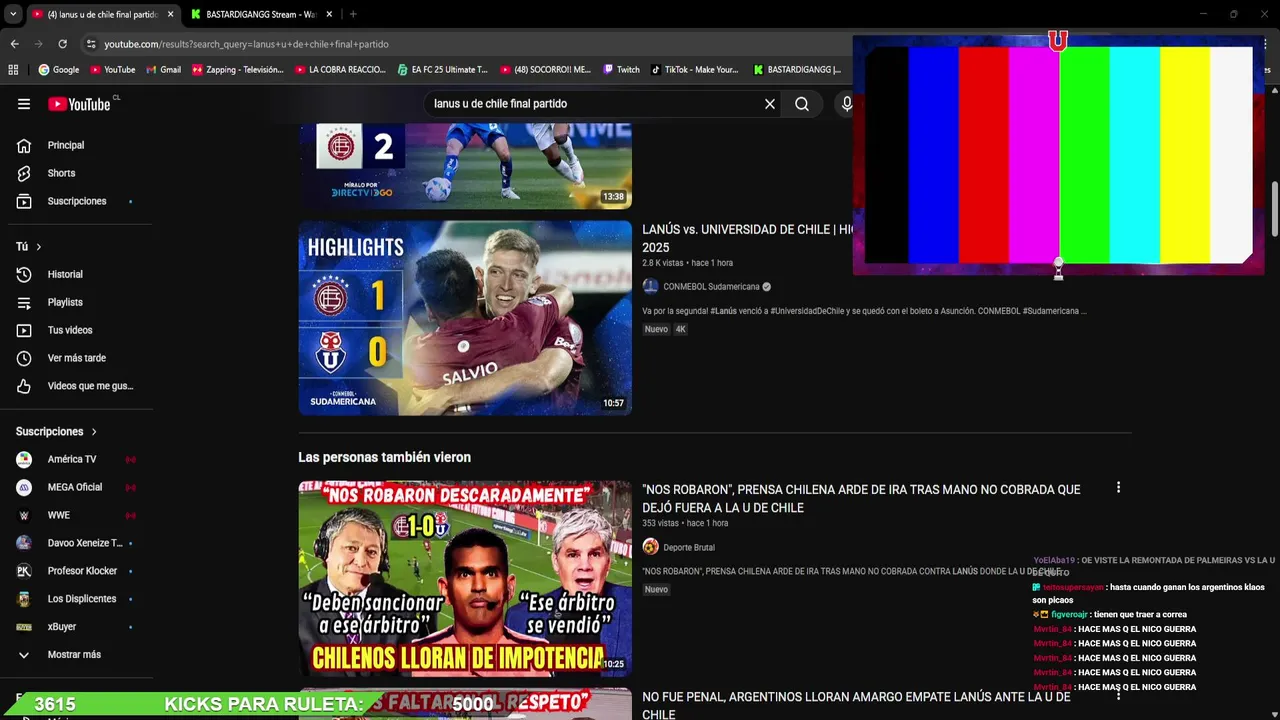Click the 4K badge under CONMEBOL video

(x=681, y=329)
